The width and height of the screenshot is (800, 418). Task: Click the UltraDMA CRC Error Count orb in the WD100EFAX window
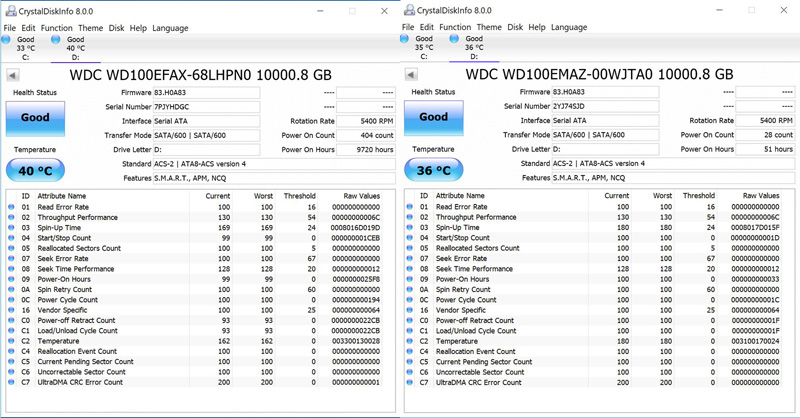click(x=12, y=382)
